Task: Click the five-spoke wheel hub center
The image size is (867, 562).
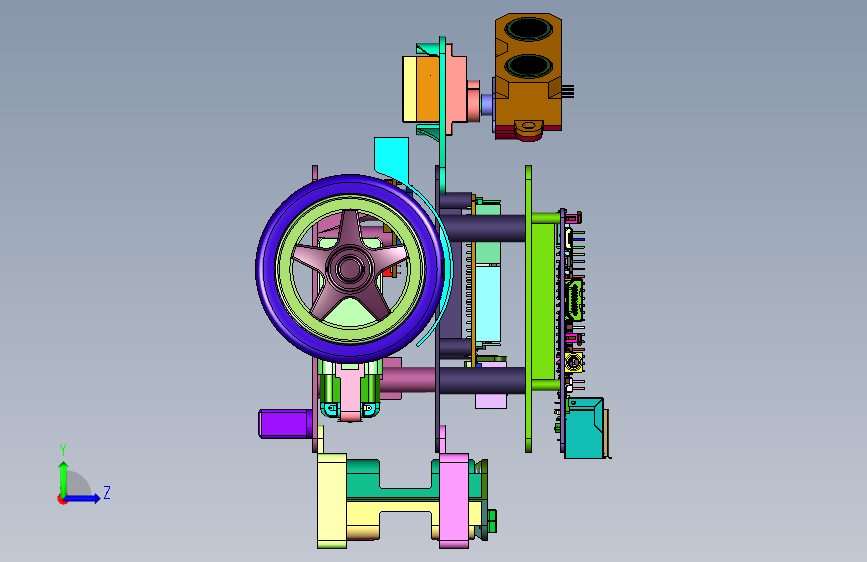Action: (x=349, y=269)
